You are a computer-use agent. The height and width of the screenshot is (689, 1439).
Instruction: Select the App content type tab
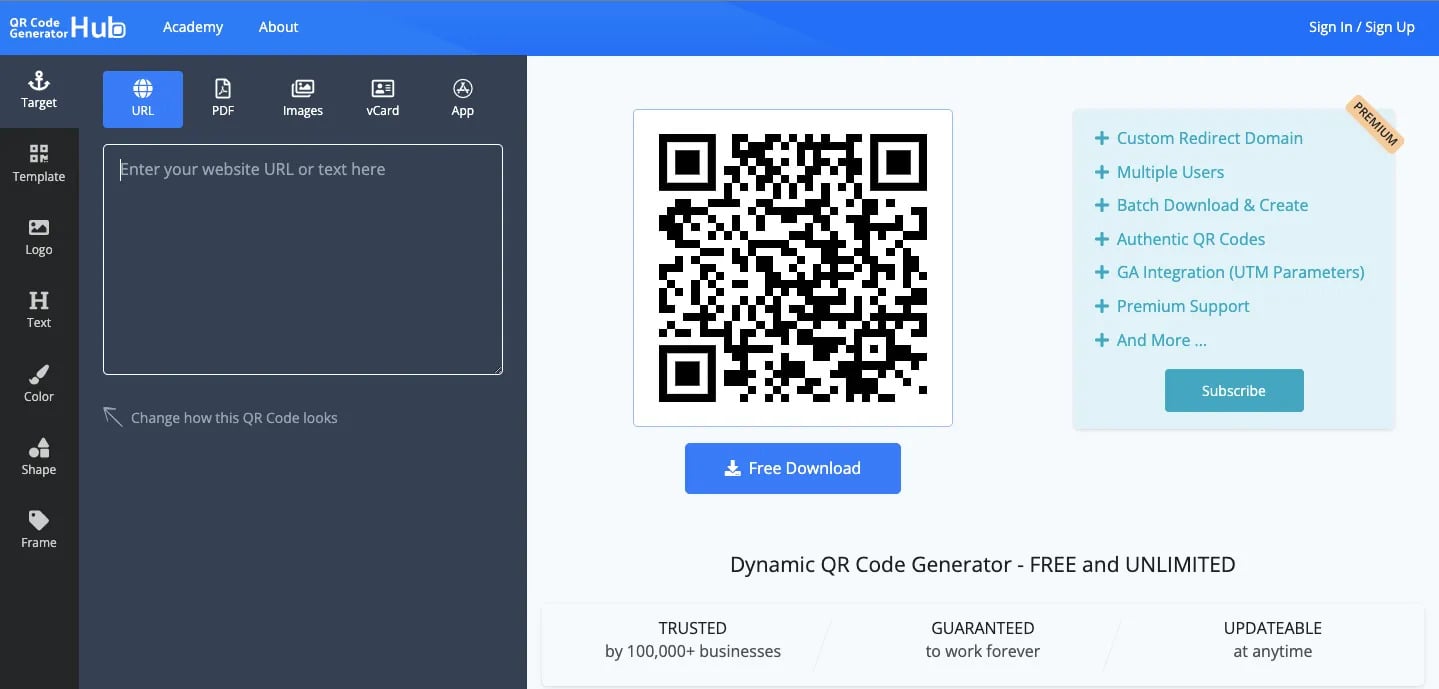(462, 99)
